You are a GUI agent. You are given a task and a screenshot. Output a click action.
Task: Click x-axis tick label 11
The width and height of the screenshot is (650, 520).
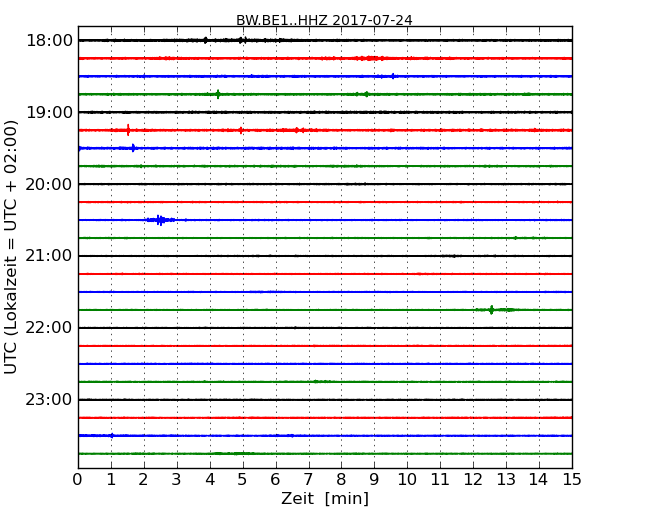[440, 480]
